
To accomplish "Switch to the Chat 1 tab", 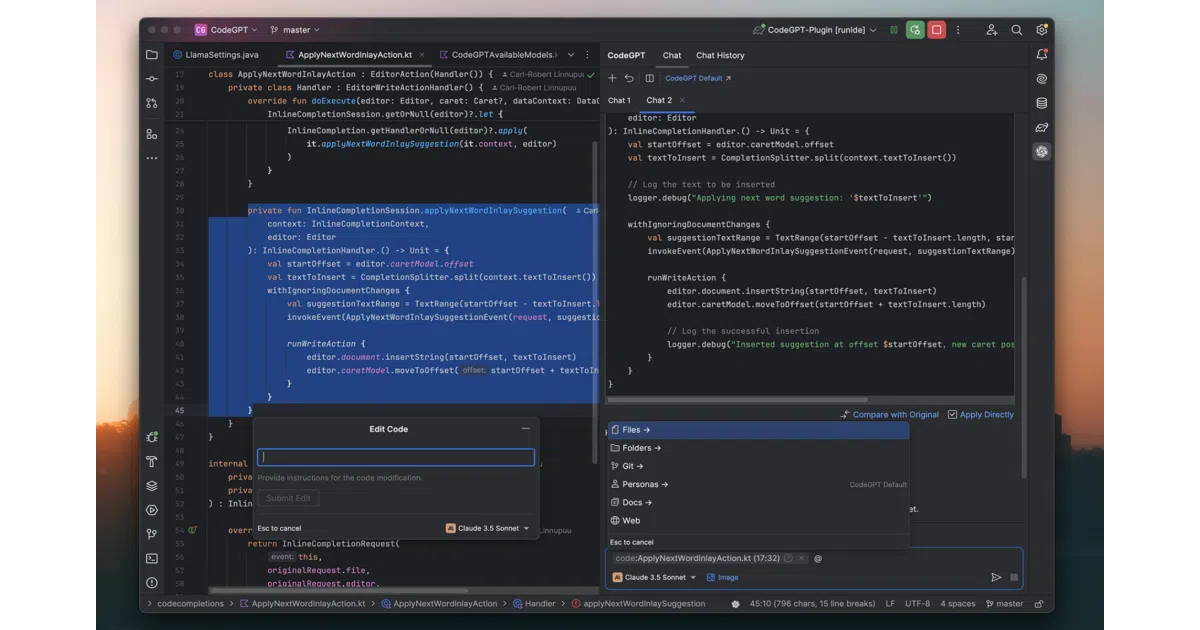I will pos(619,100).
